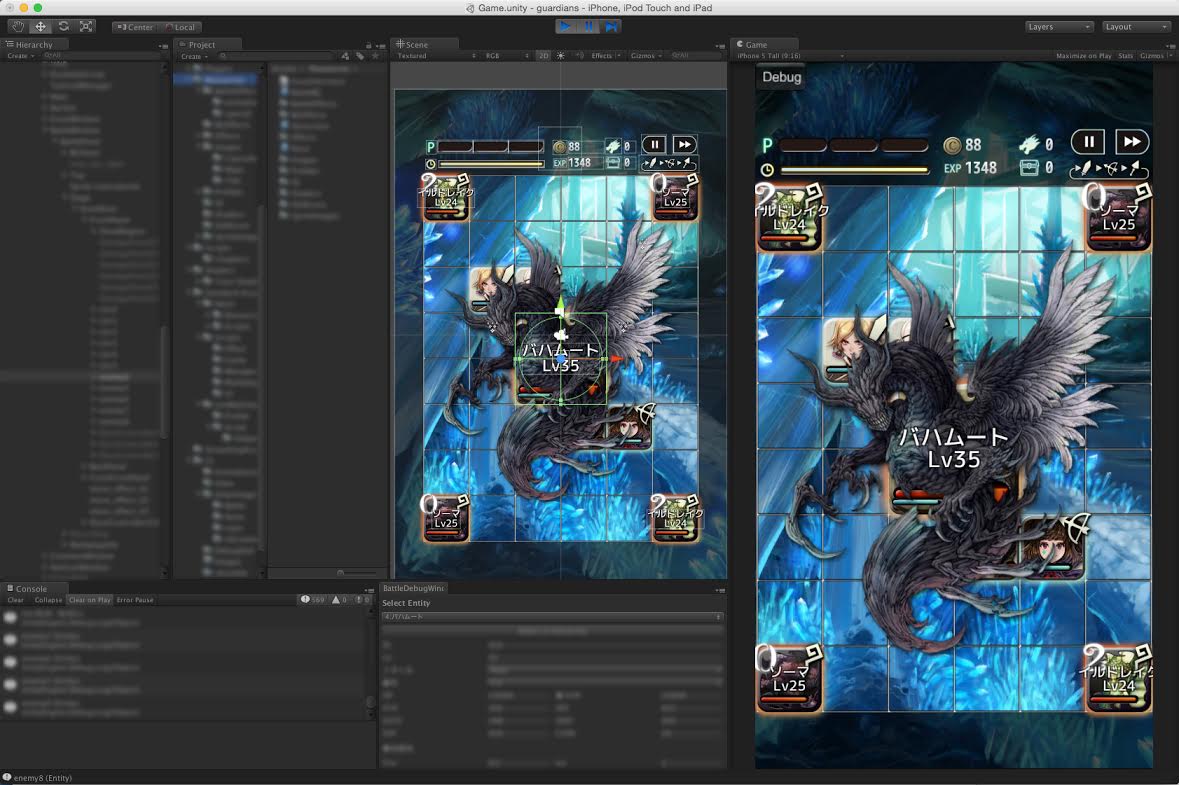Toggle 2D mode in Scene view
1179x785 pixels.
click(x=543, y=56)
